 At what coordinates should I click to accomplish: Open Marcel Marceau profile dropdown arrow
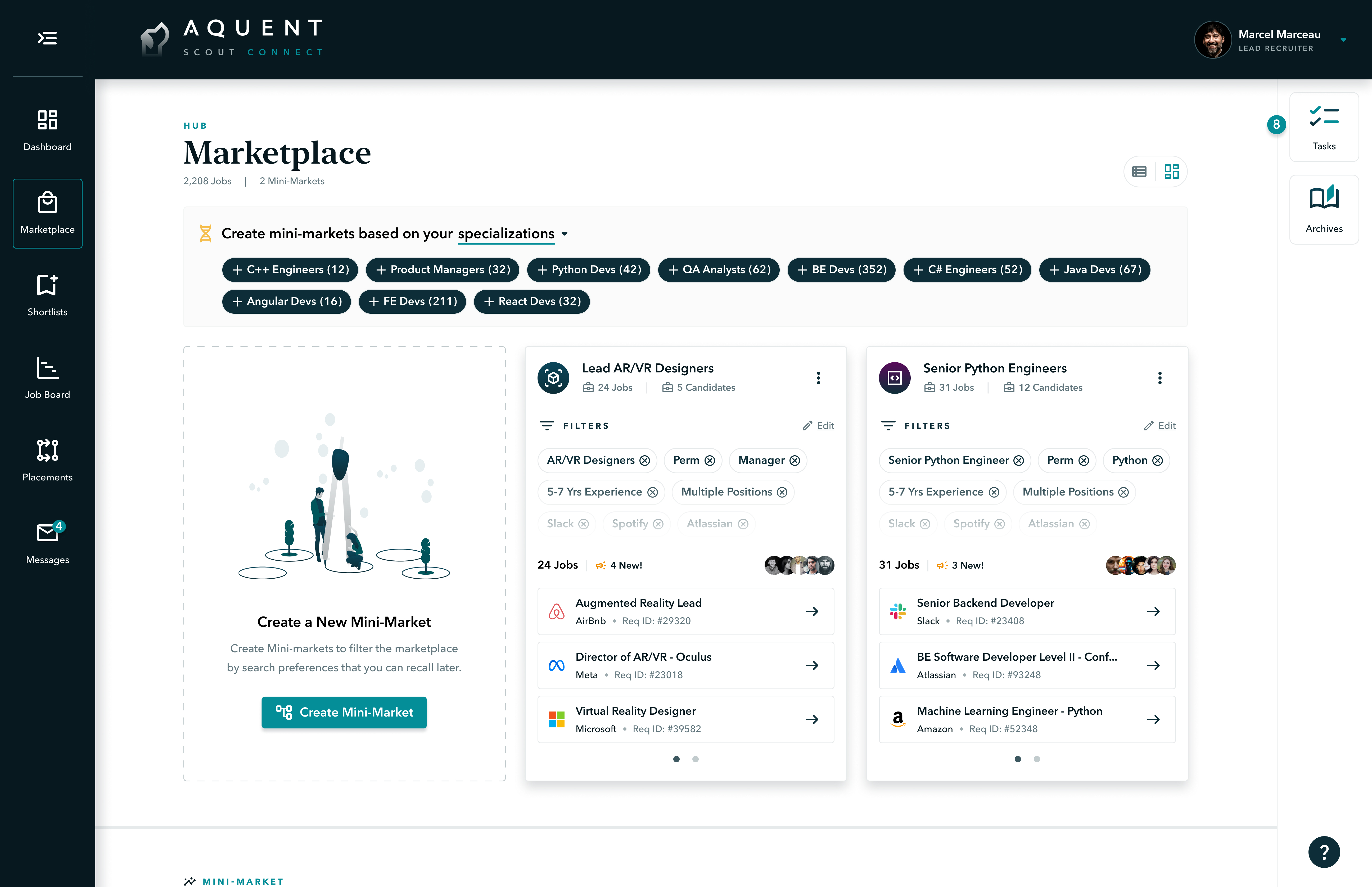1343,40
